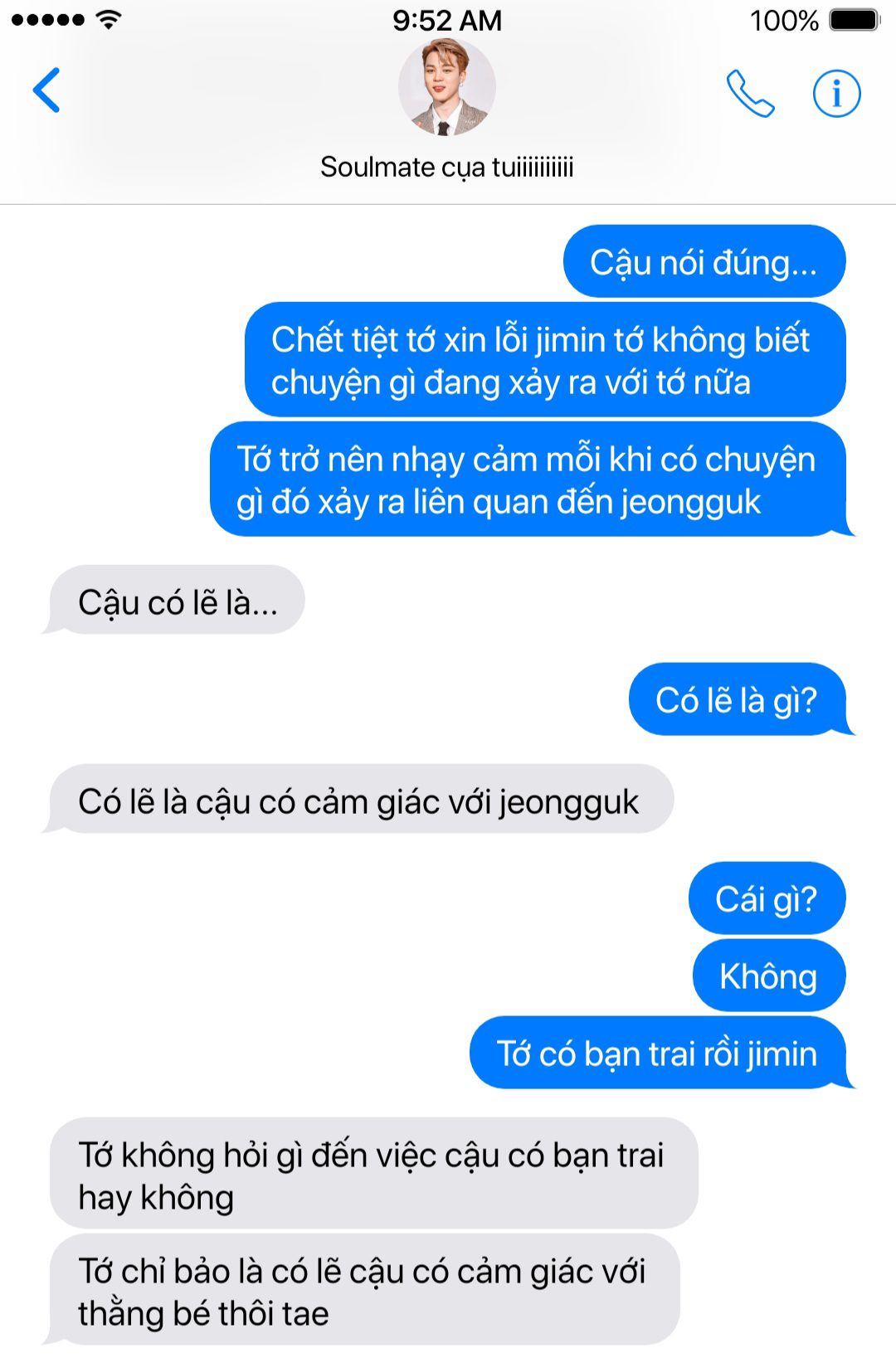Select "Có lẽ là cậu có cảm giác" message
Viewport: 896px width, 1358px height.
(x=358, y=800)
